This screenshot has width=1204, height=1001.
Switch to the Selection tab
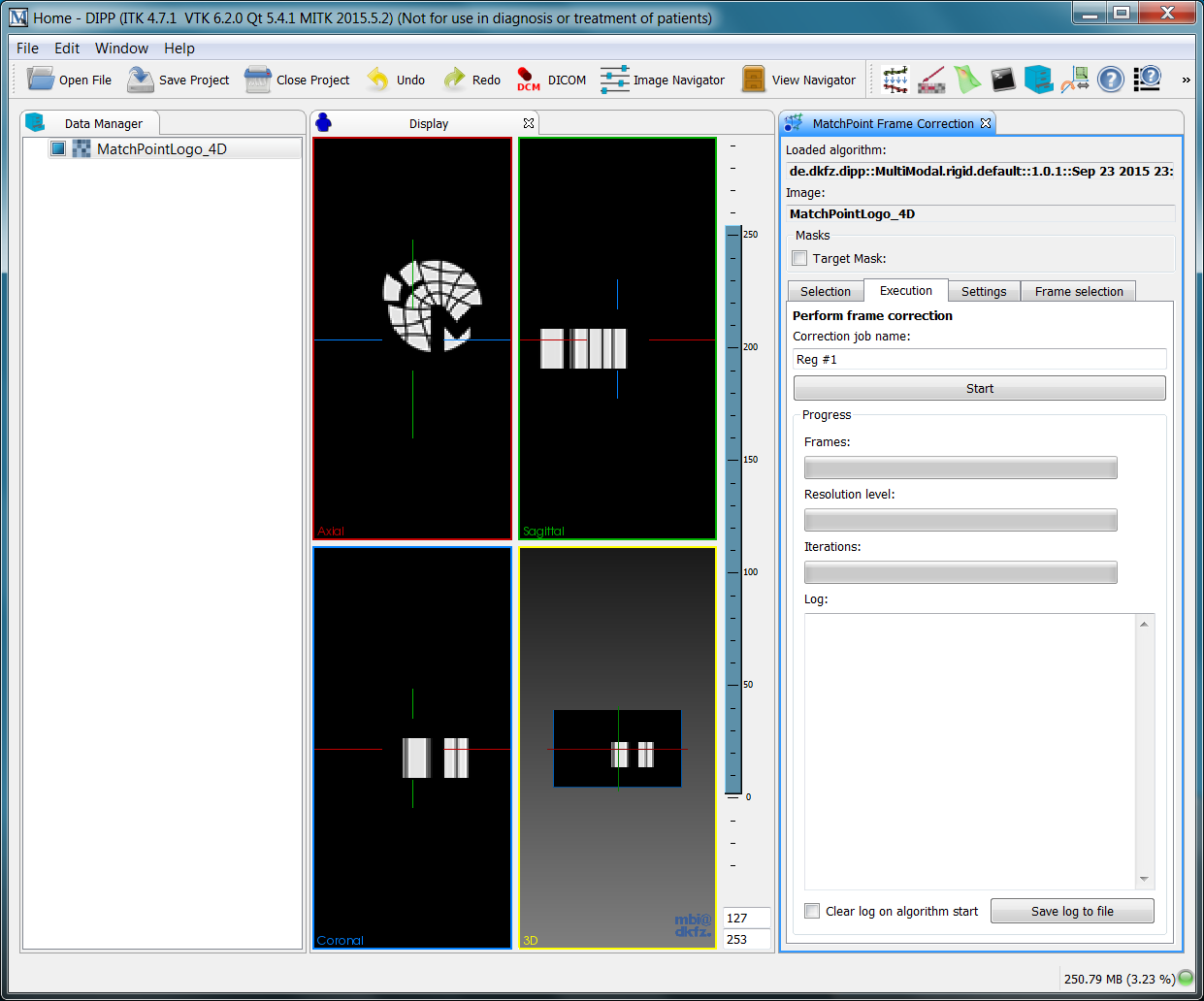(826, 291)
